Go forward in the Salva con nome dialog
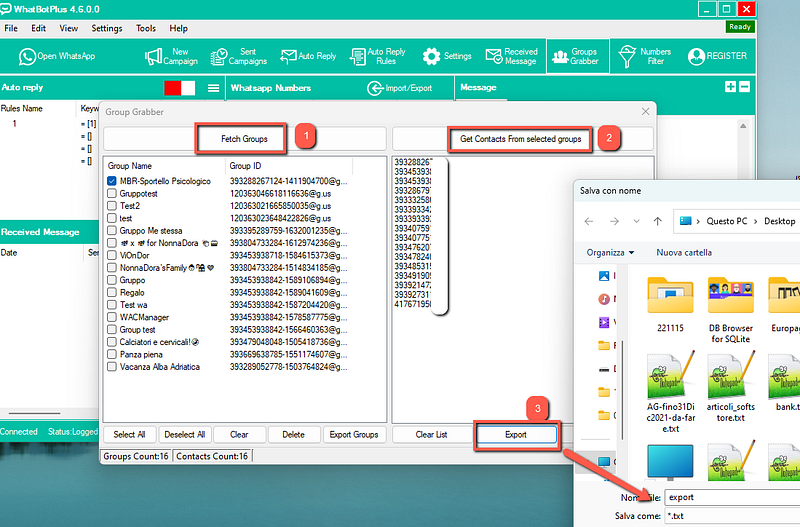Viewport: 800px width, 527px height. click(614, 221)
